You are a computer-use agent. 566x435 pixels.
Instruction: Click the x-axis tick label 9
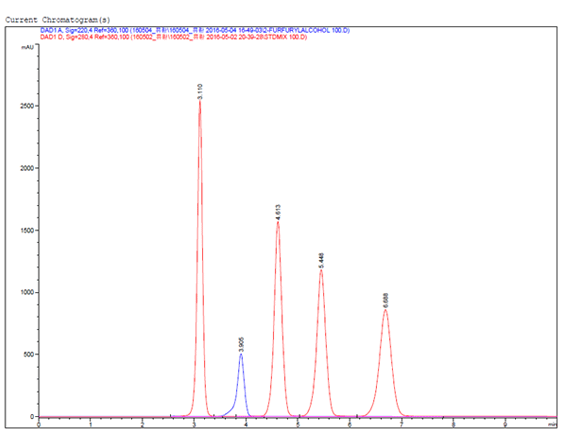[505, 425]
